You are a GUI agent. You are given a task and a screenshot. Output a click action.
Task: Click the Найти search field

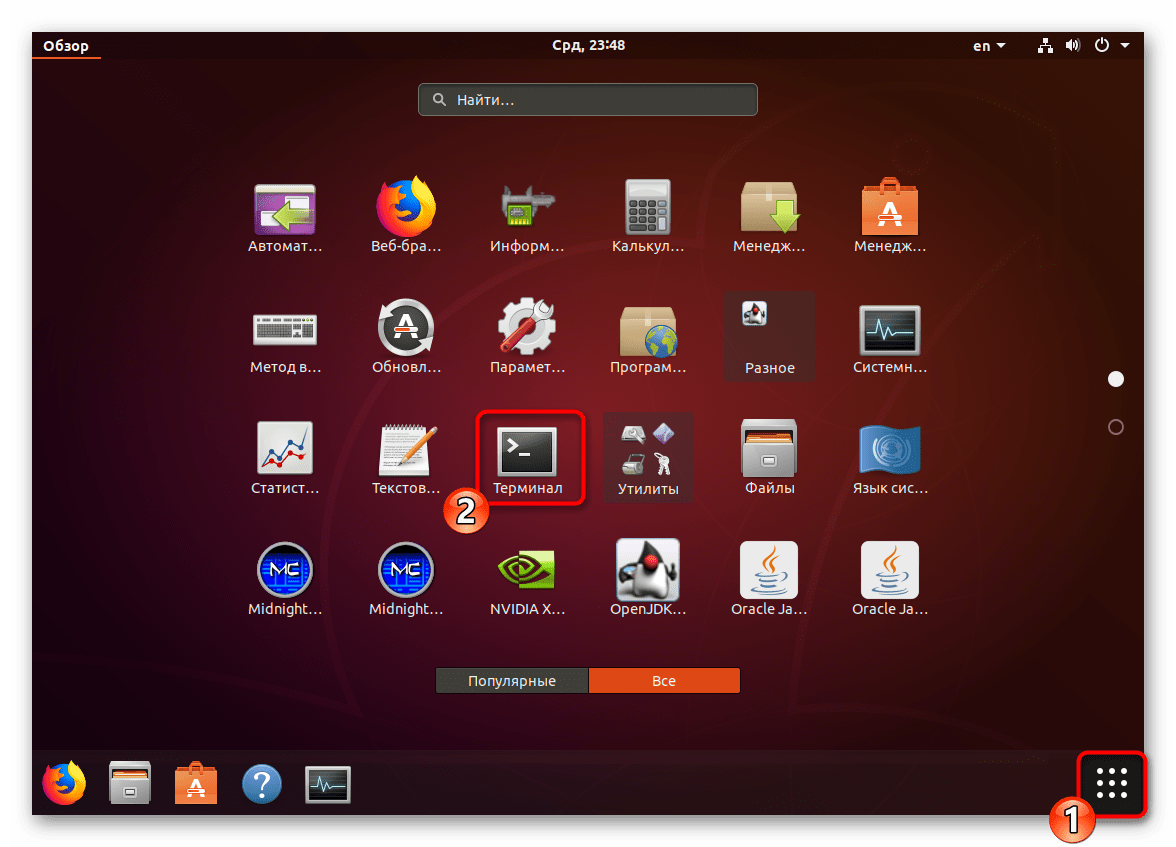(x=588, y=100)
